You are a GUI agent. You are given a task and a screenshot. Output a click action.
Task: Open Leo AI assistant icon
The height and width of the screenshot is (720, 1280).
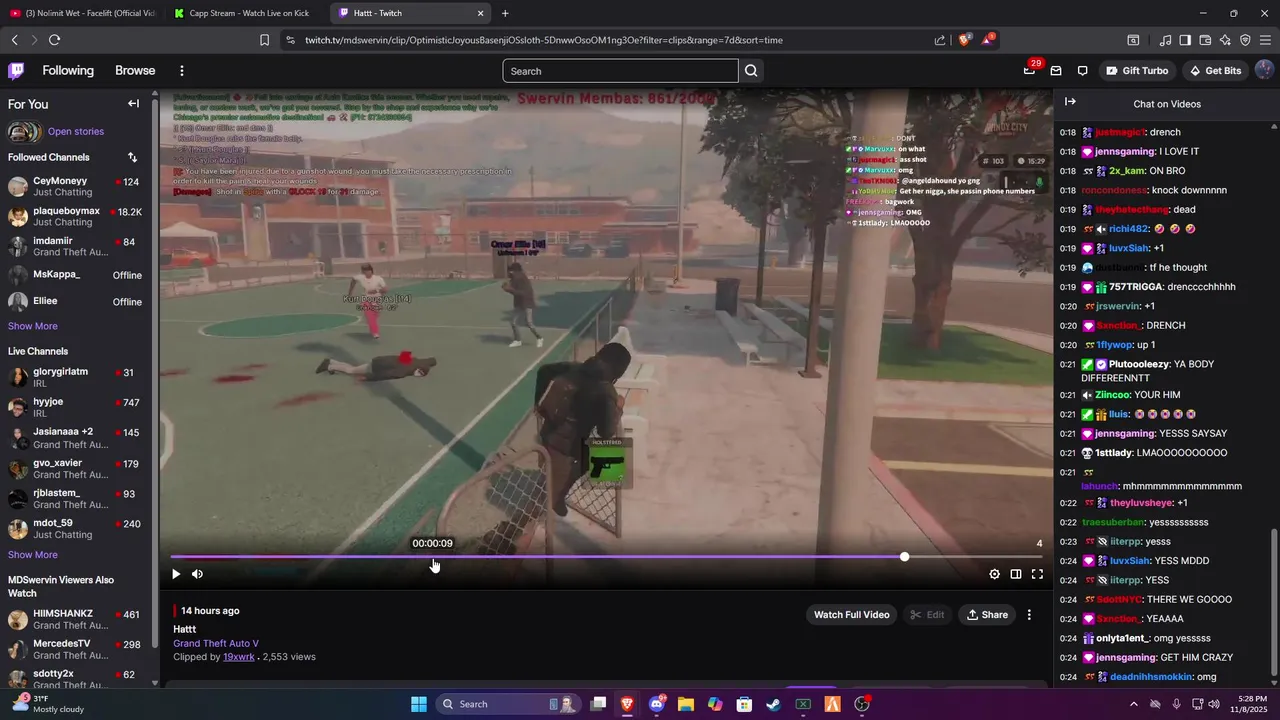tap(1225, 40)
